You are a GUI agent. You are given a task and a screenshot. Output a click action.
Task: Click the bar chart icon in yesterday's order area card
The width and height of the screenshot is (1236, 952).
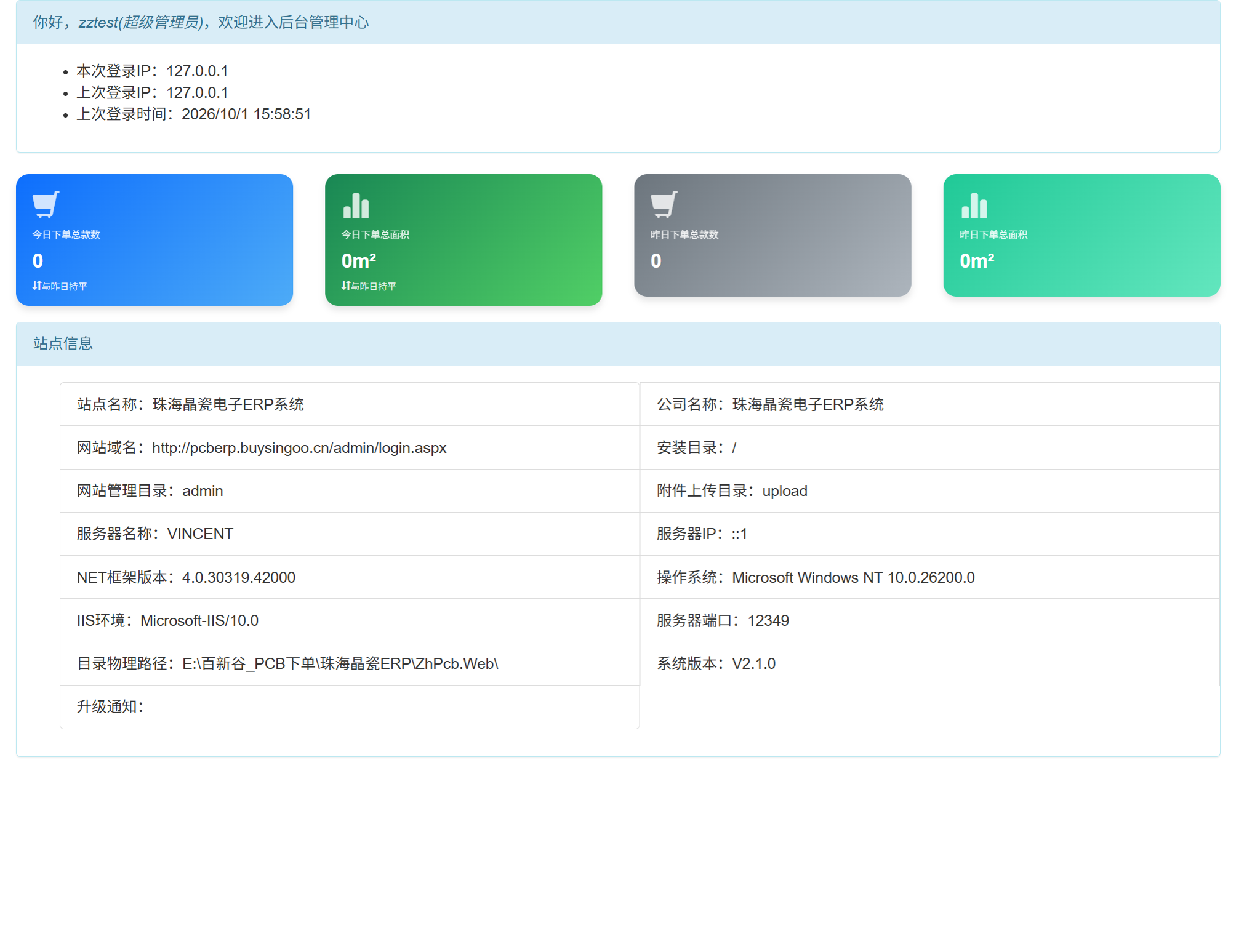point(974,205)
